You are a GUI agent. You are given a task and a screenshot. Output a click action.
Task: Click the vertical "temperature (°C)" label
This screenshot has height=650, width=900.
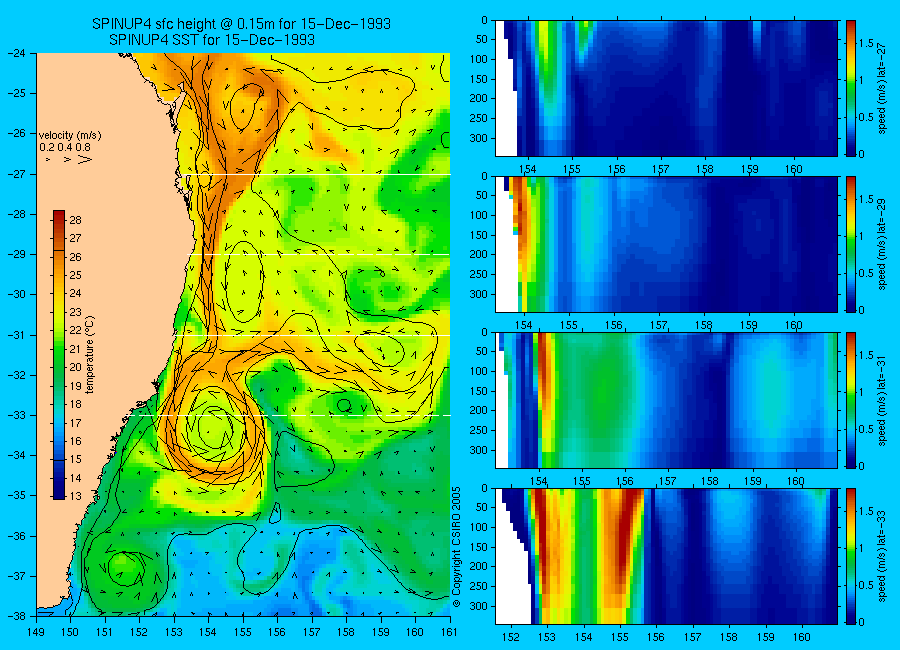point(90,355)
